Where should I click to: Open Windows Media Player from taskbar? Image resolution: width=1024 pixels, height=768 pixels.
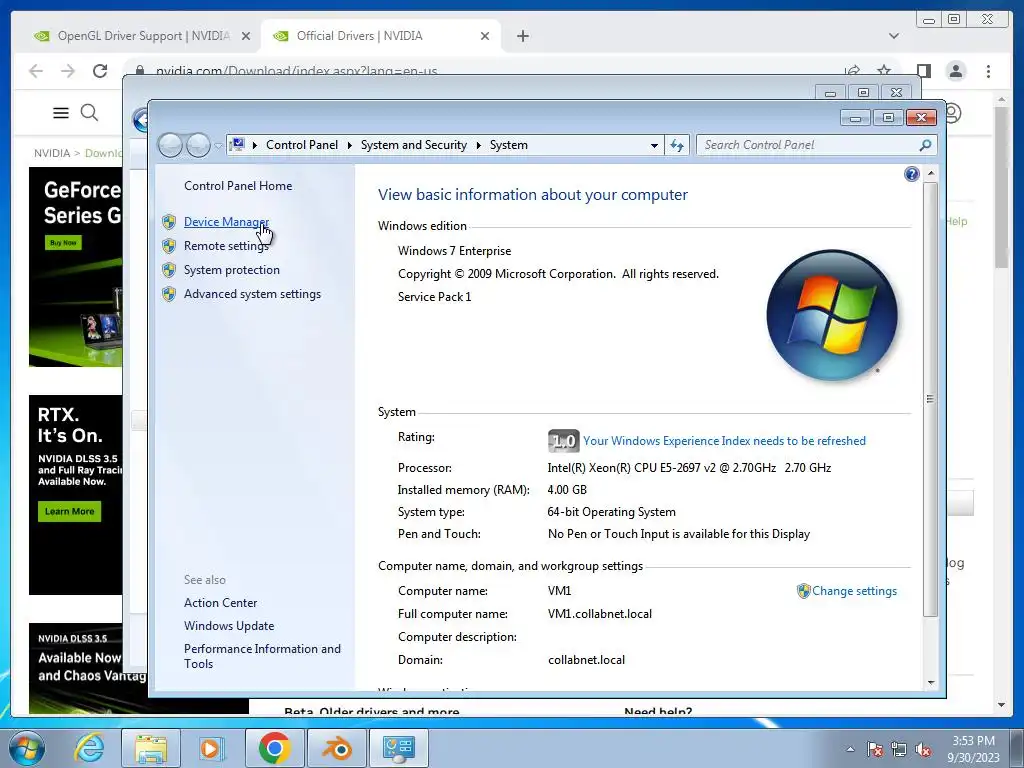click(212, 748)
